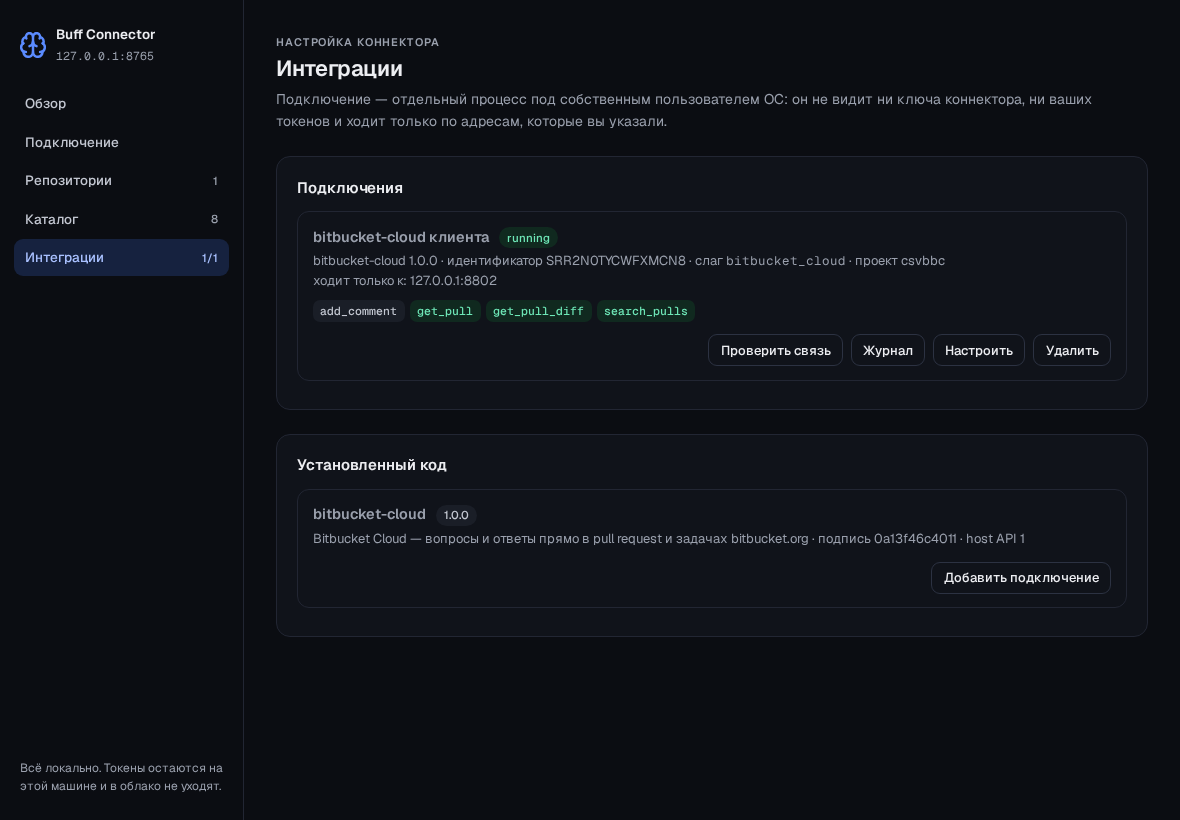This screenshot has height=820, width=1180.
Task: Click the get_pull_diff capability tag
Action: point(538,311)
